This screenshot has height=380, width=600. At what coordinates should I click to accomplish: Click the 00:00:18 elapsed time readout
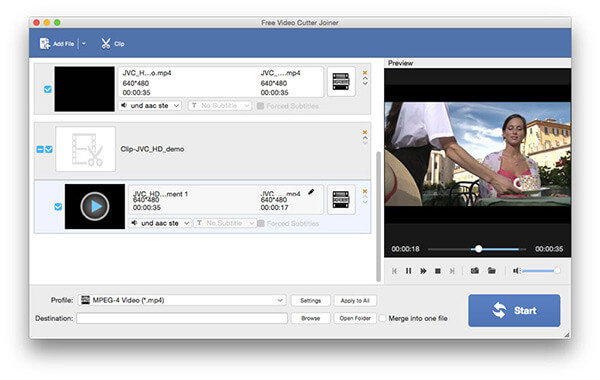click(405, 249)
